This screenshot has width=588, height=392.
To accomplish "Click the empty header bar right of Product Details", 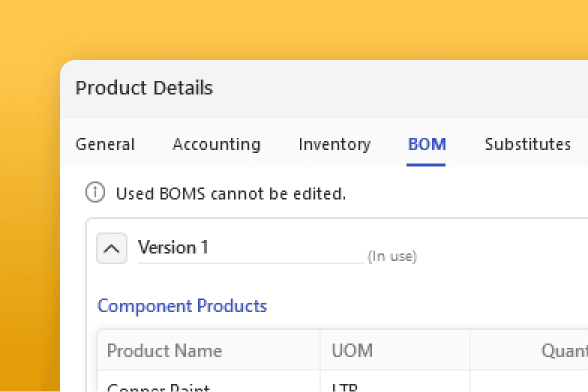I will click(x=400, y=89).
